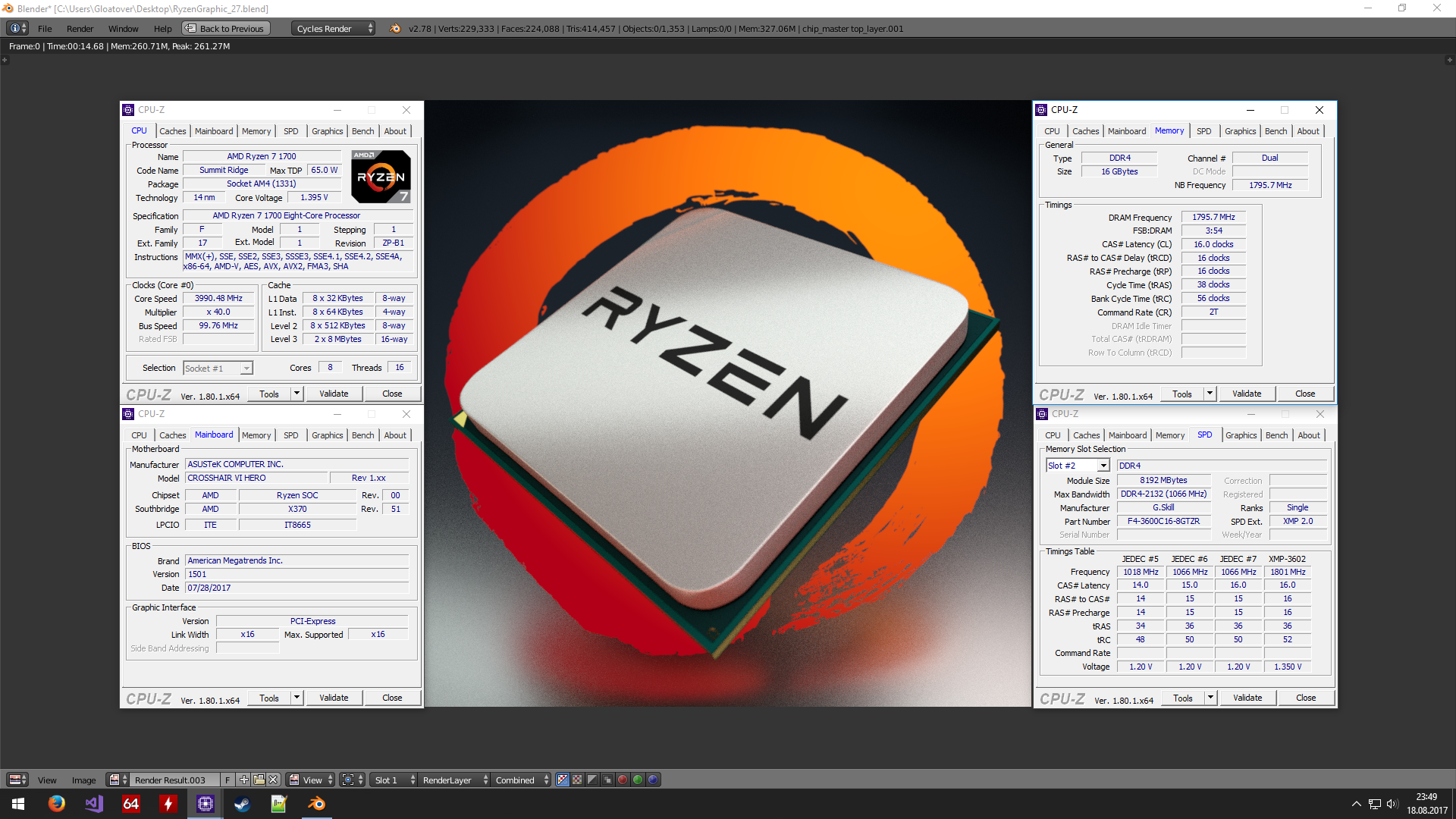1456x819 pixels.
Task: Click the Blender logo in the info header
Action: point(395,28)
